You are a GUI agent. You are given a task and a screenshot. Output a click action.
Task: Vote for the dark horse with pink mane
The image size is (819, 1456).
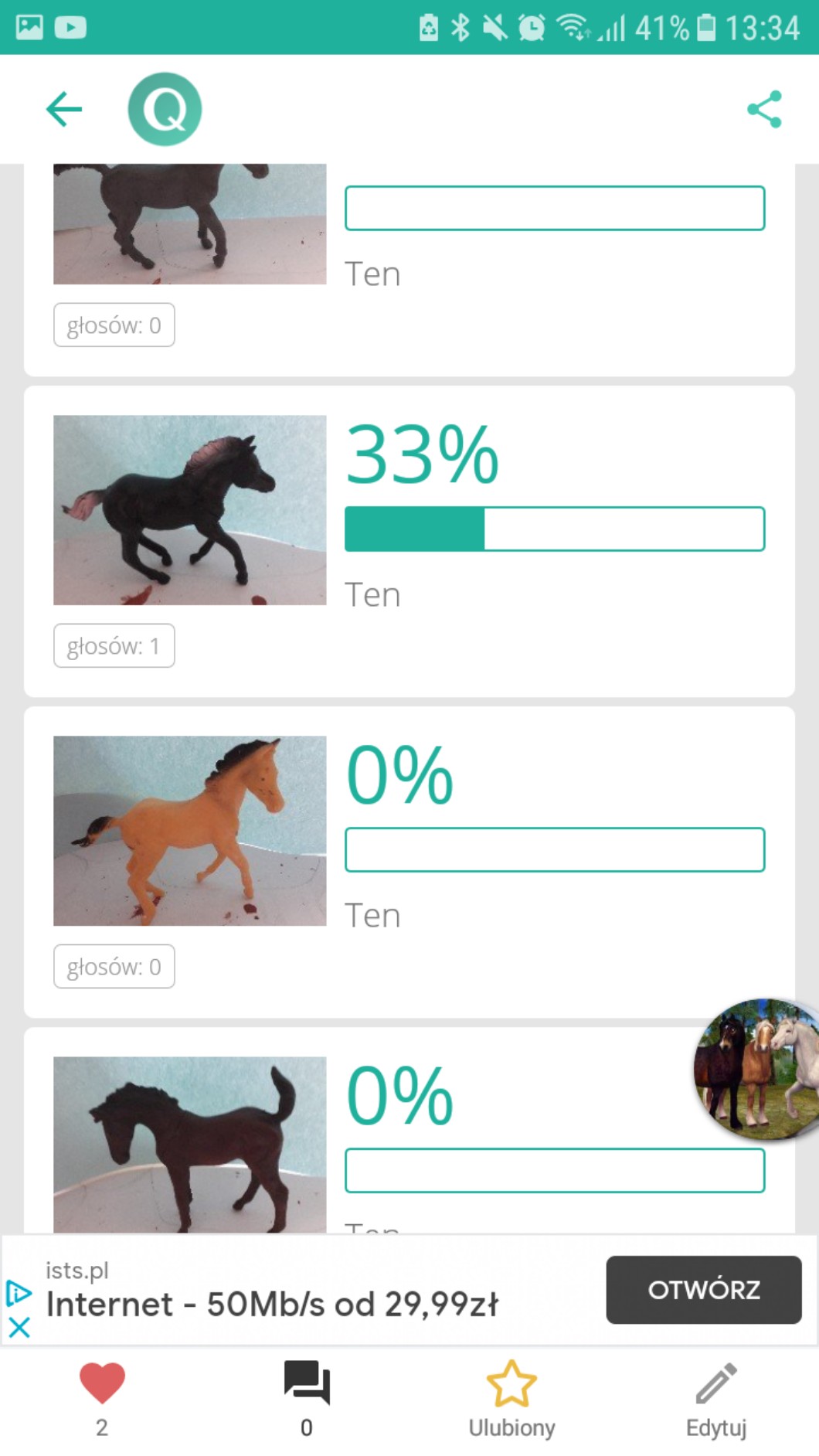(x=189, y=510)
